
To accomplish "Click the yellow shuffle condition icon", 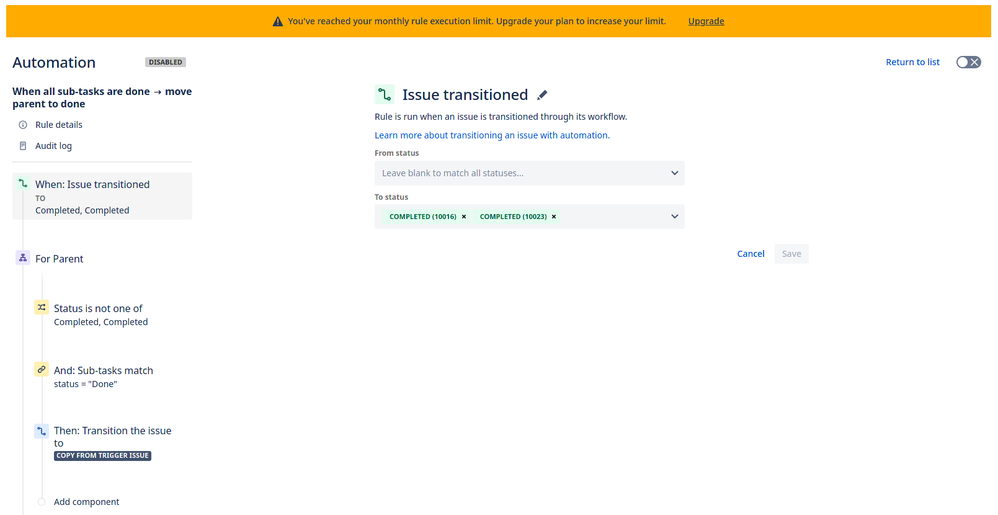I will pos(41,307).
